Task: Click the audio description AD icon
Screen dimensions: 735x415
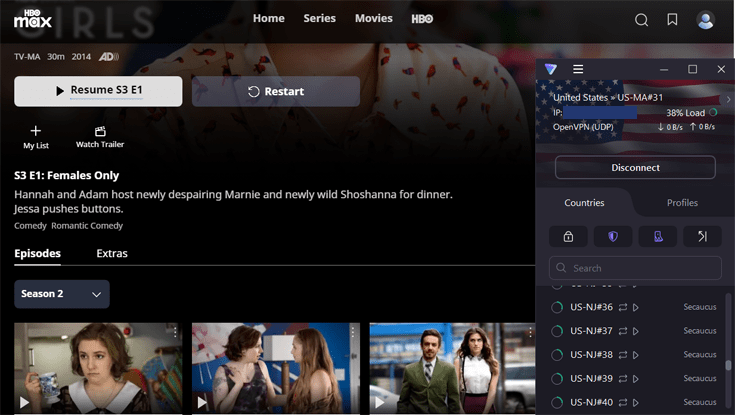Action: pos(108,57)
